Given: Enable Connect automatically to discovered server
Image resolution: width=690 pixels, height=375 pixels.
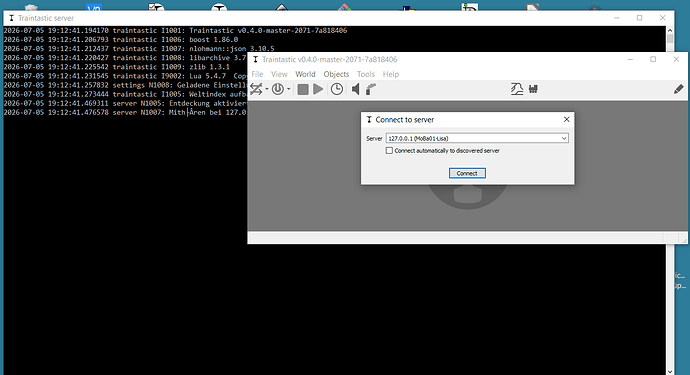Looking at the screenshot, I should [389, 151].
